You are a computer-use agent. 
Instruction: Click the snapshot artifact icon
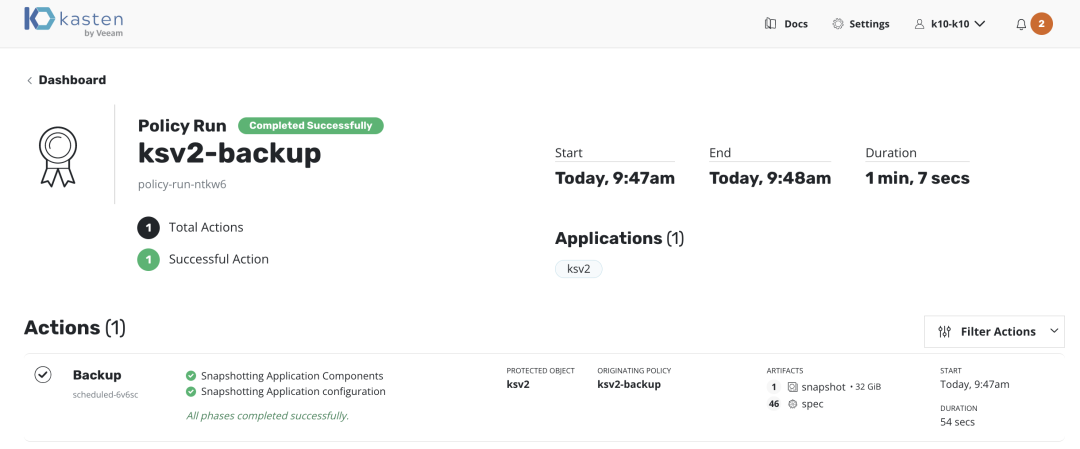pyautogui.click(x=793, y=387)
